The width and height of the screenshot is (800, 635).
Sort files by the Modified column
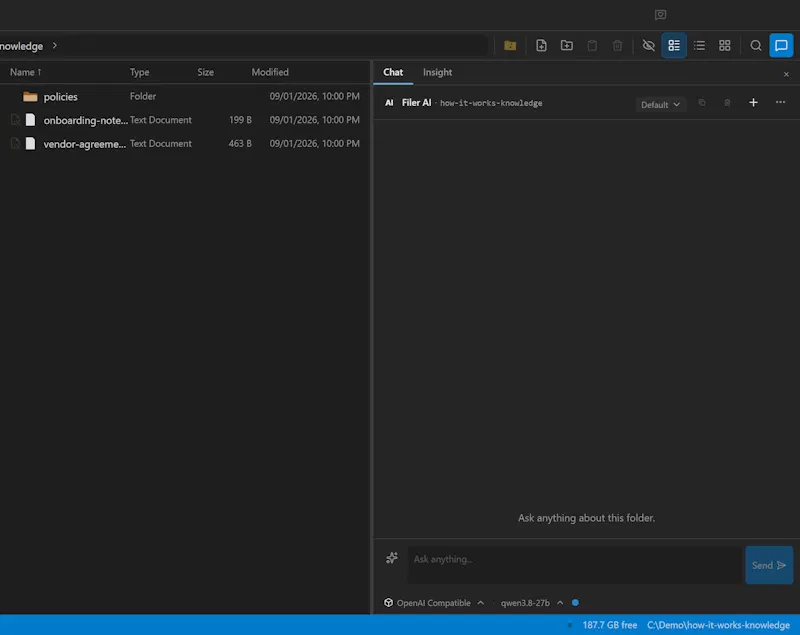270,72
